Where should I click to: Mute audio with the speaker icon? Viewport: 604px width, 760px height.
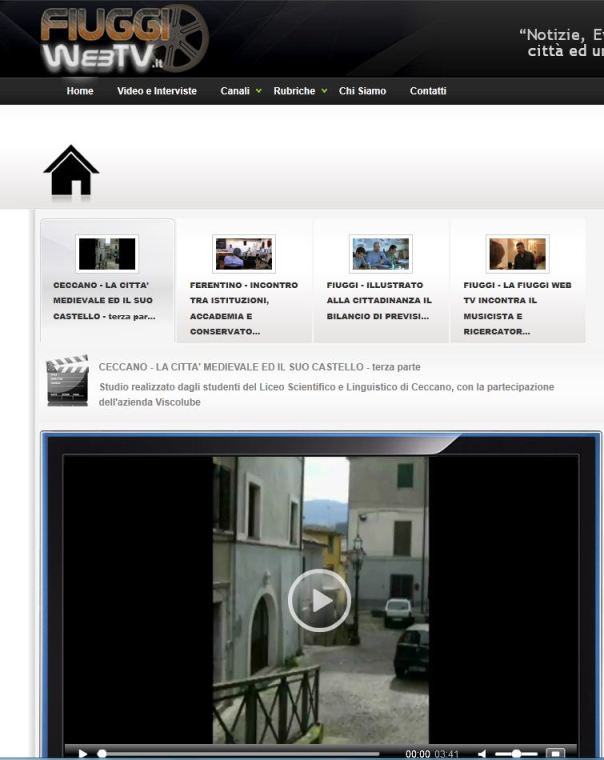[482, 753]
